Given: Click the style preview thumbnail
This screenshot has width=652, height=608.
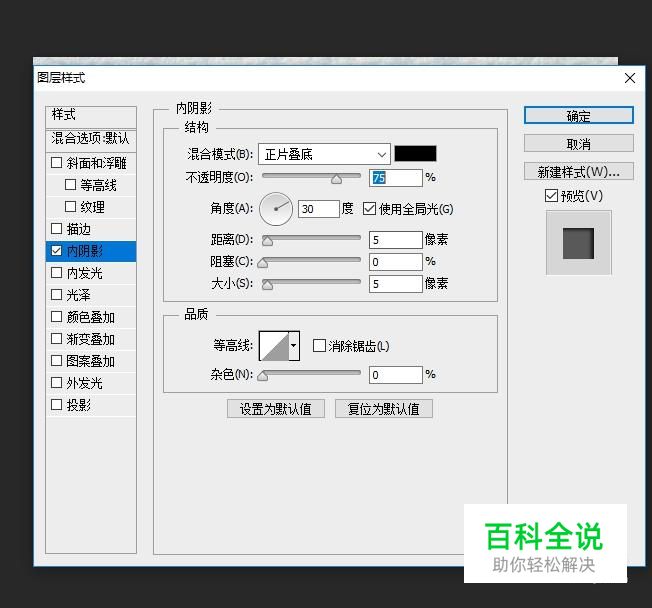Looking at the screenshot, I should pos(578,243).
